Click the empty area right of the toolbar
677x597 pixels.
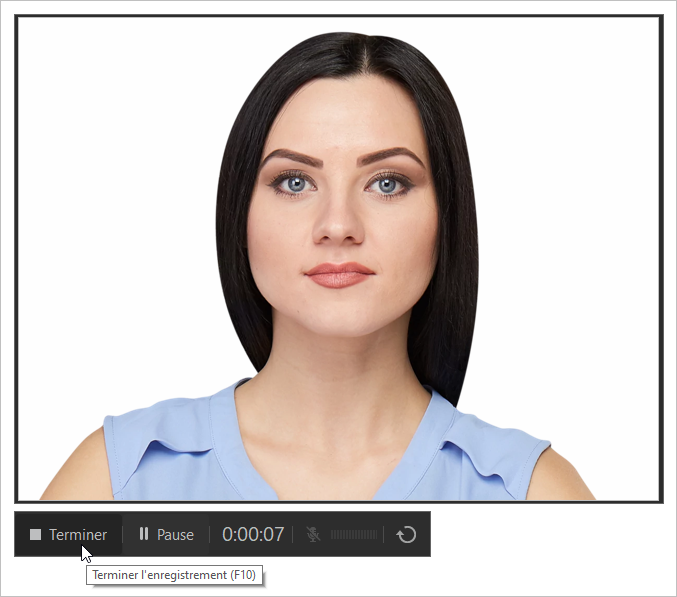coord(550,535)
